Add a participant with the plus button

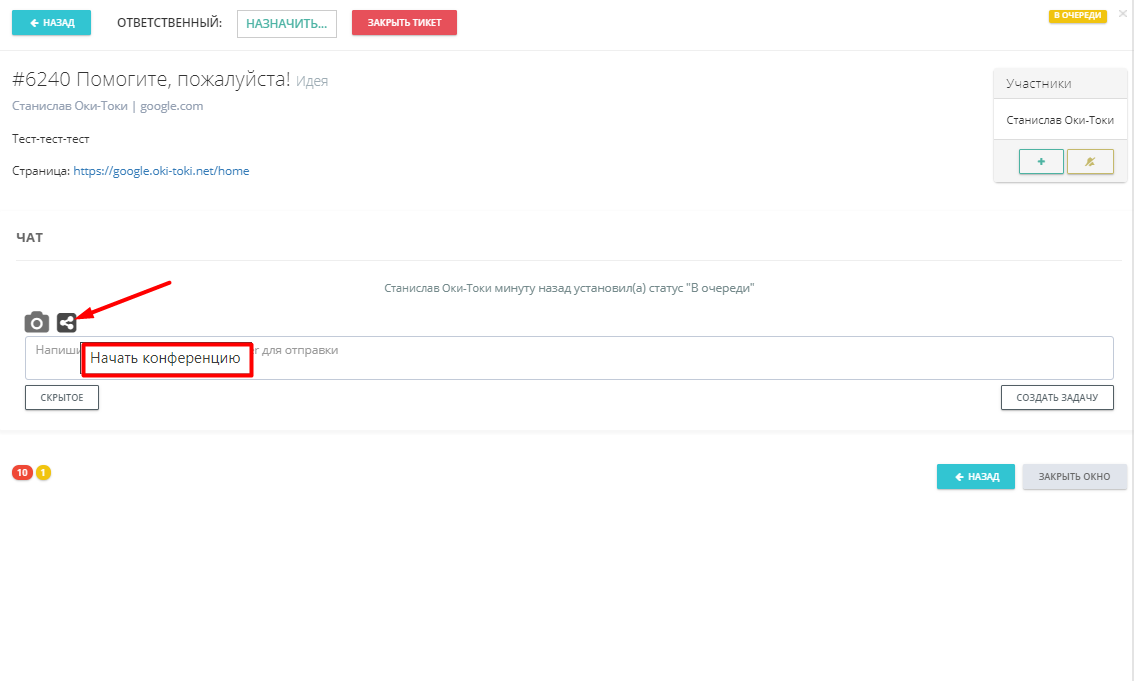point(1040,162)
